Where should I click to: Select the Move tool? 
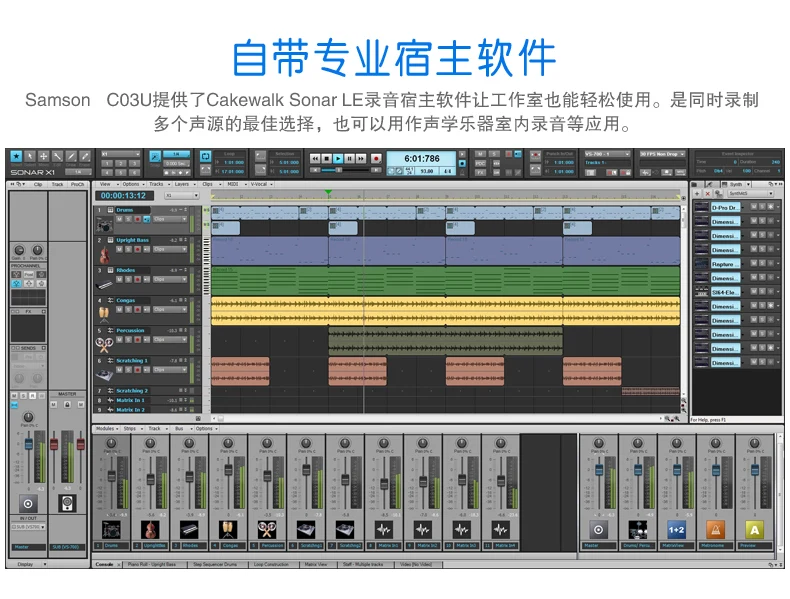(44, 157)
